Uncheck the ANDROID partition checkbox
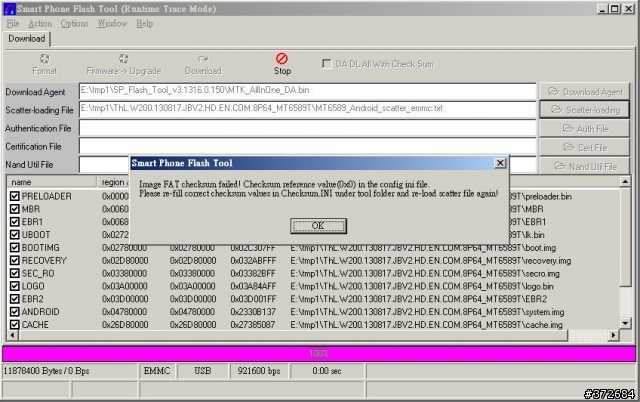 (14, 311)
